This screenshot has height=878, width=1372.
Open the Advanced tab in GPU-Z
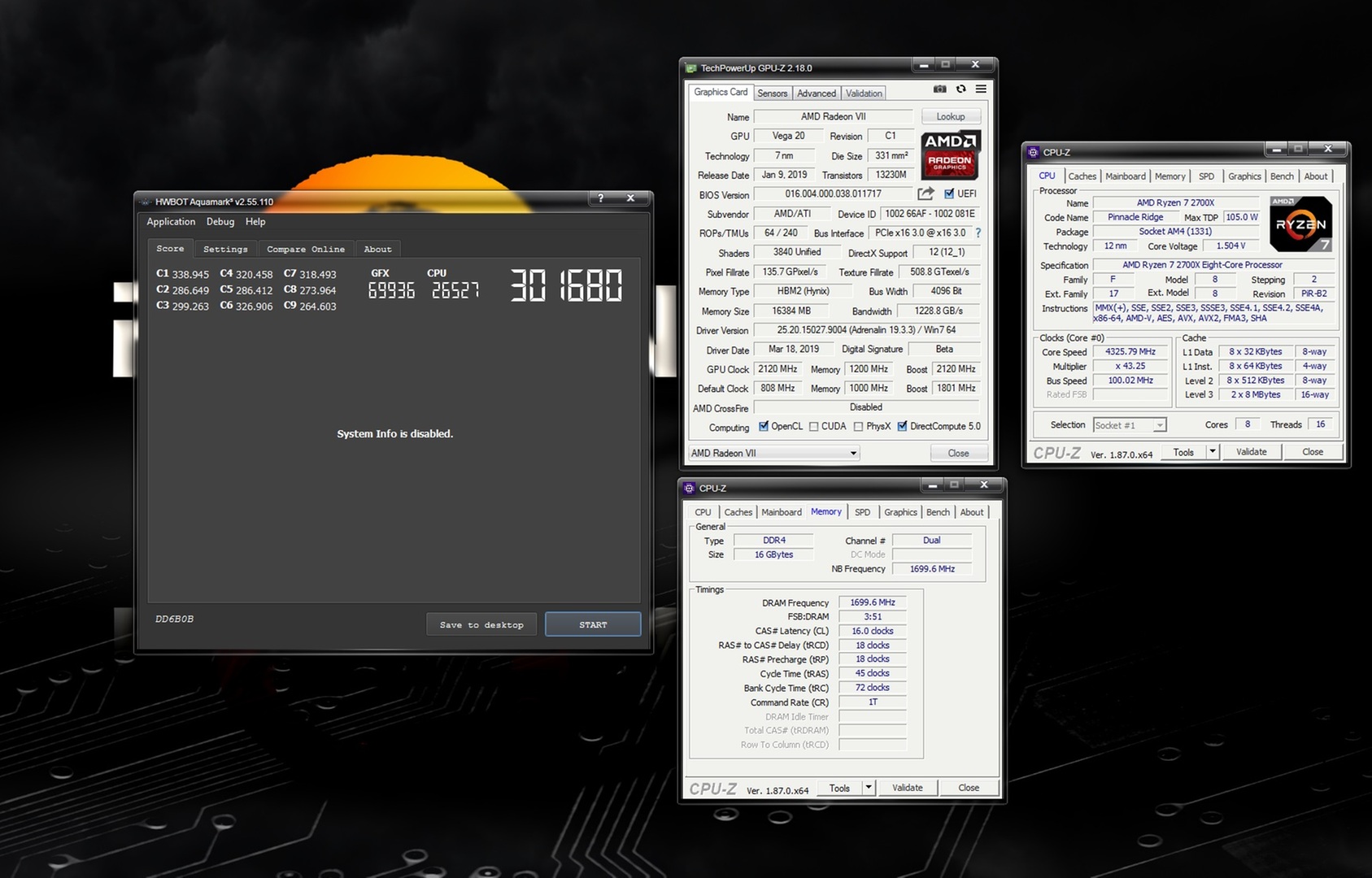tap(817, 93)
